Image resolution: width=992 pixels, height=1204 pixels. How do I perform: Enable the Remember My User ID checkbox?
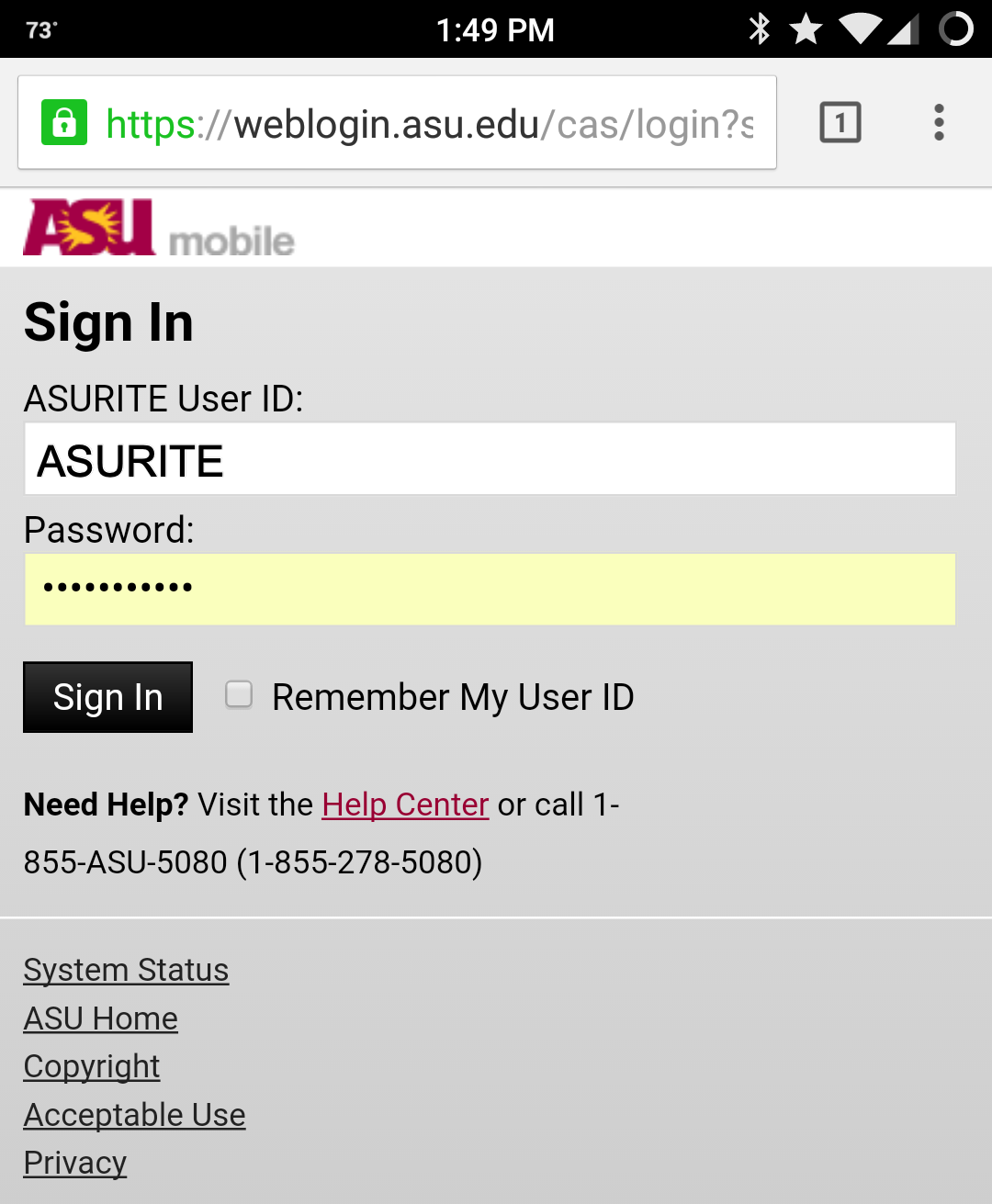coord(239,694)
